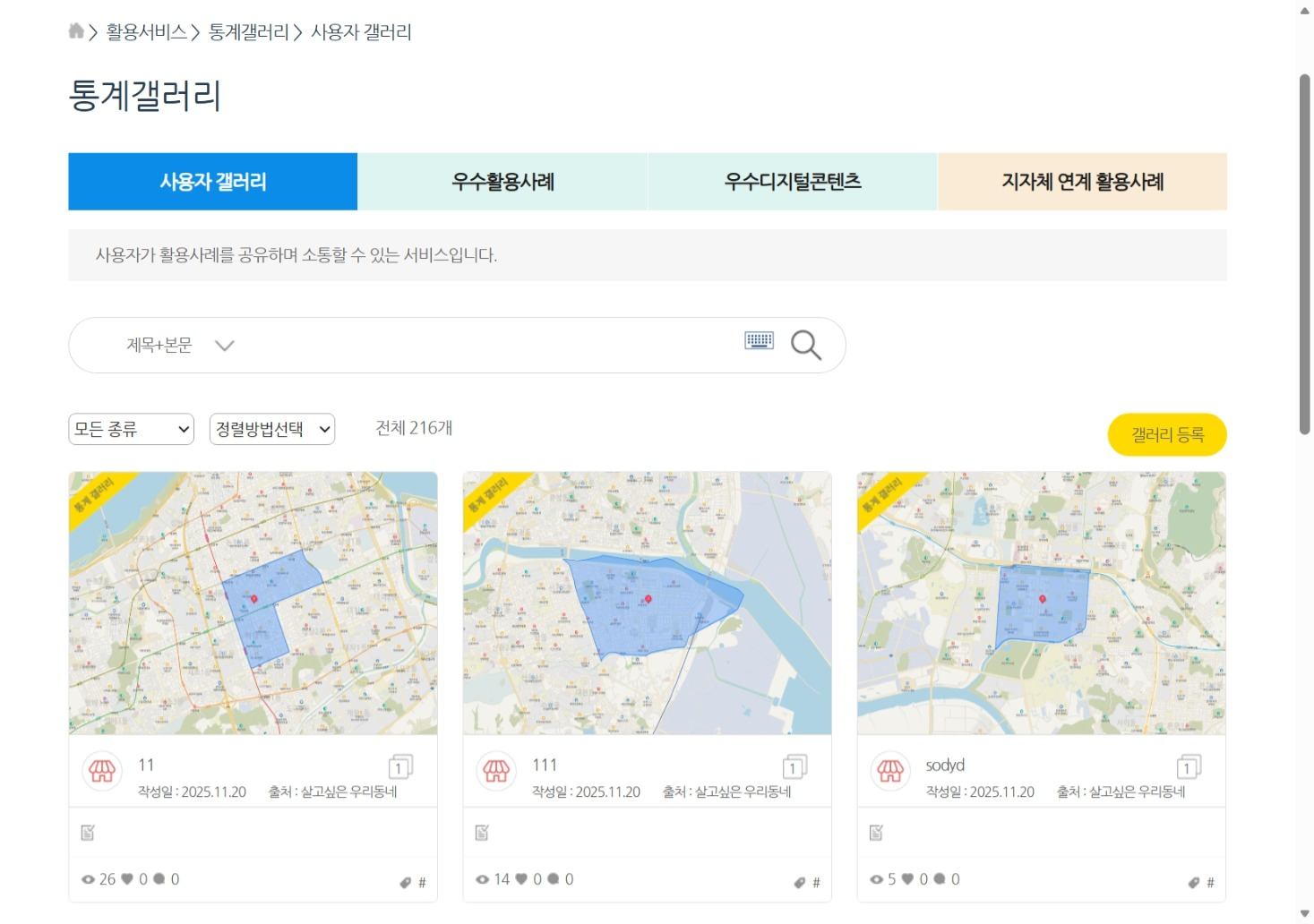
Task: Open the map thumbnail of card sodyd
Action: (x=1042, y=603)
